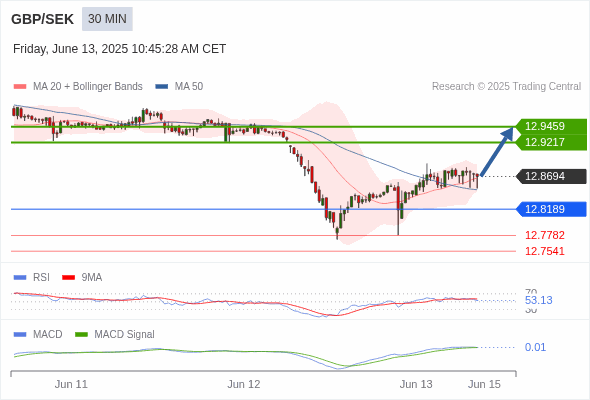Image resolution: width=590 pixels, height=400 pixels.
Task: Click the pink MA 20 + Bollinger Bands swatch
Action: [20, 87]
